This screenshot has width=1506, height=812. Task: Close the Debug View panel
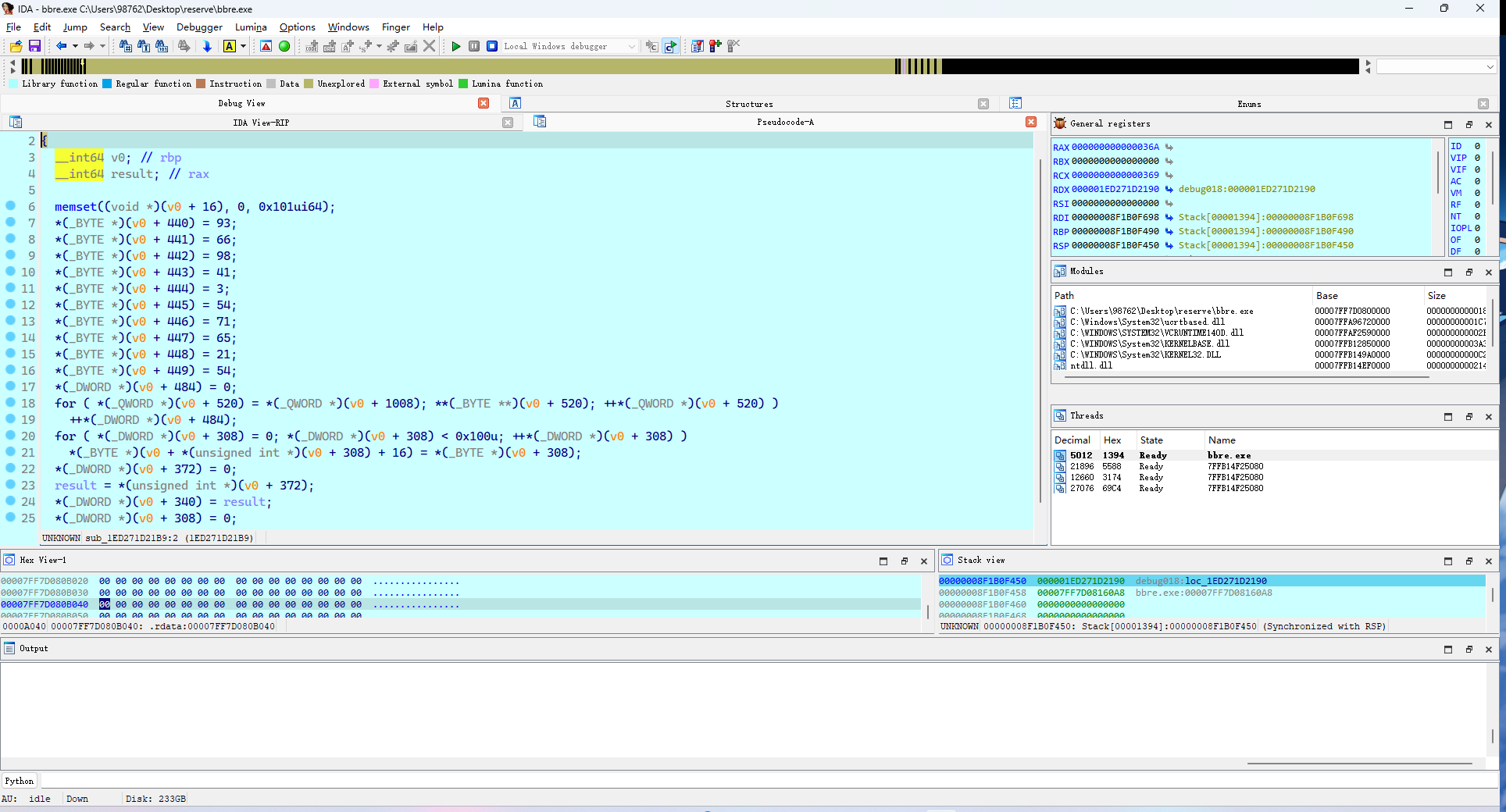point(484,103)
